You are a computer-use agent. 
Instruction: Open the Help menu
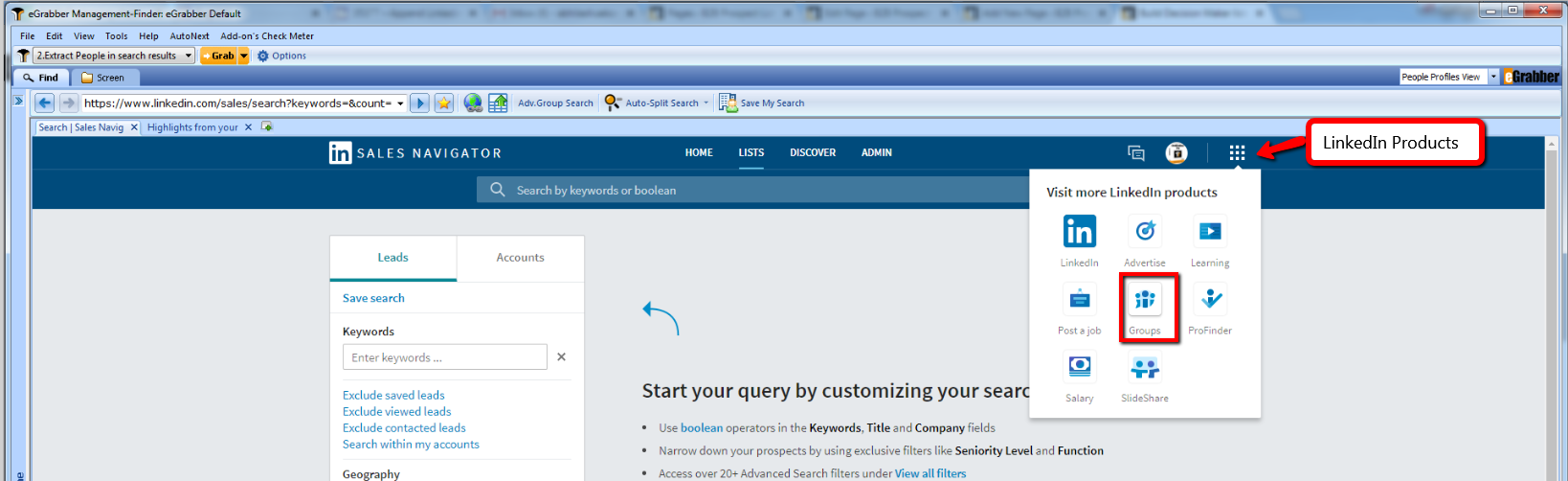point(148,36)
